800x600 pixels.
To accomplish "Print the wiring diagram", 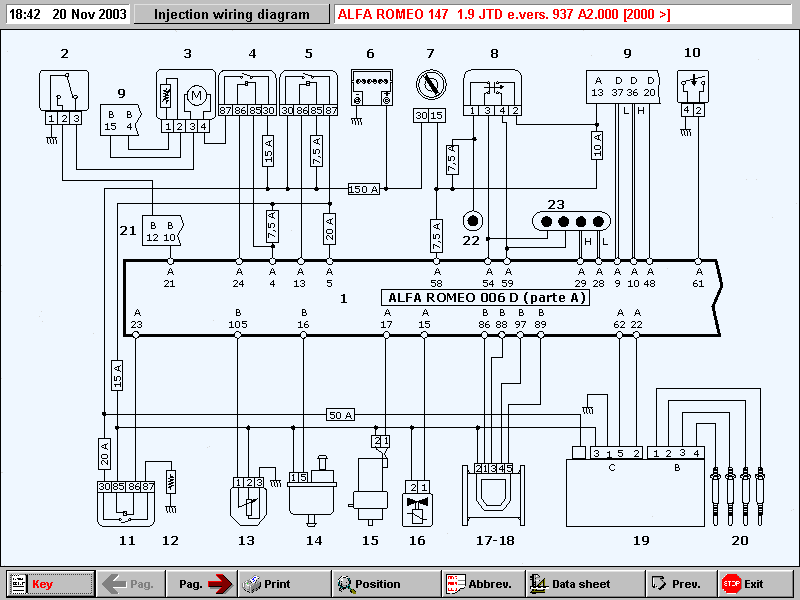I will click(284, 584).
